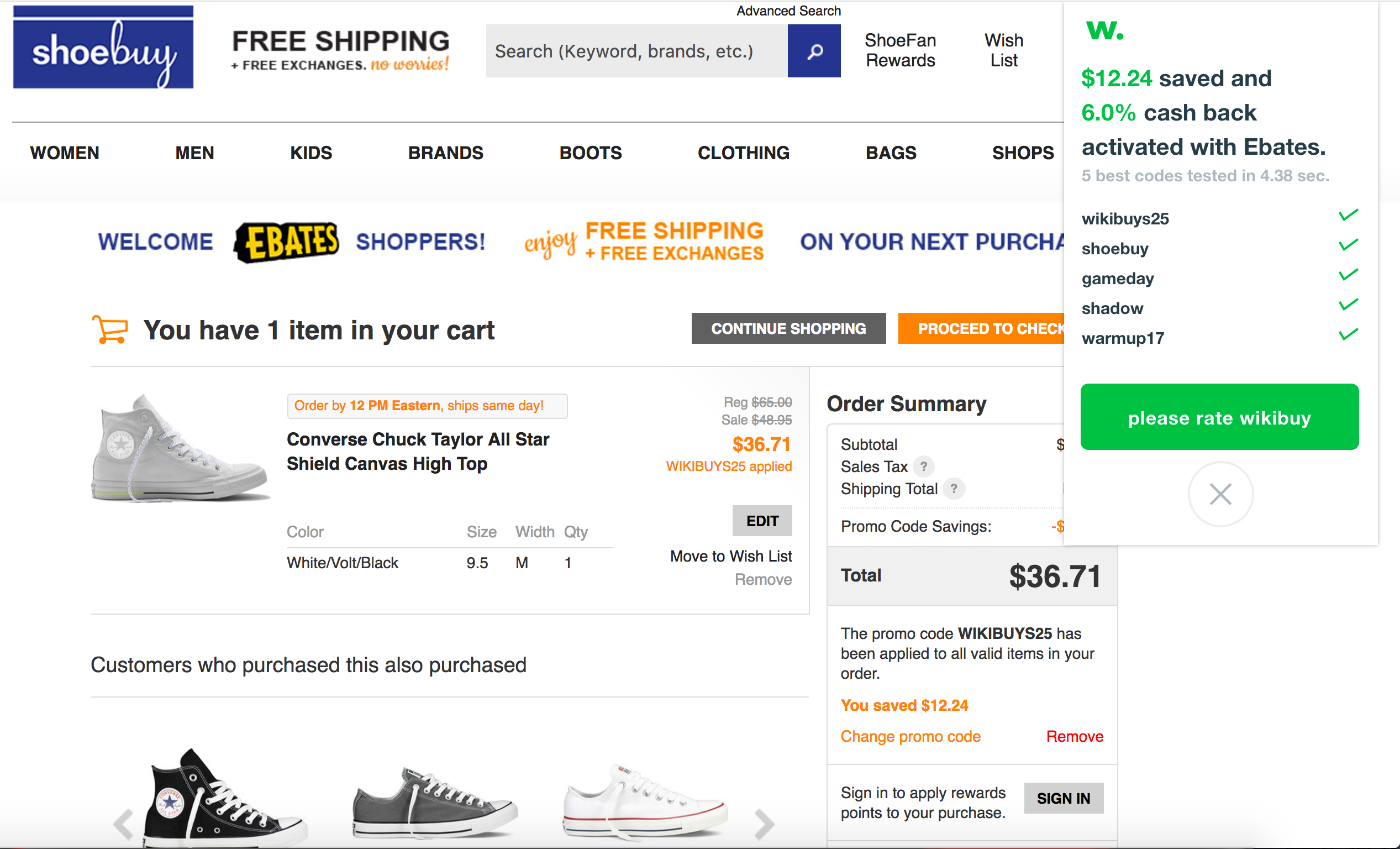Viewport: 1400px width, 849px height.
Task: Click the CONTINUE SHOPPING button
Action: click(x=788, y=328)
